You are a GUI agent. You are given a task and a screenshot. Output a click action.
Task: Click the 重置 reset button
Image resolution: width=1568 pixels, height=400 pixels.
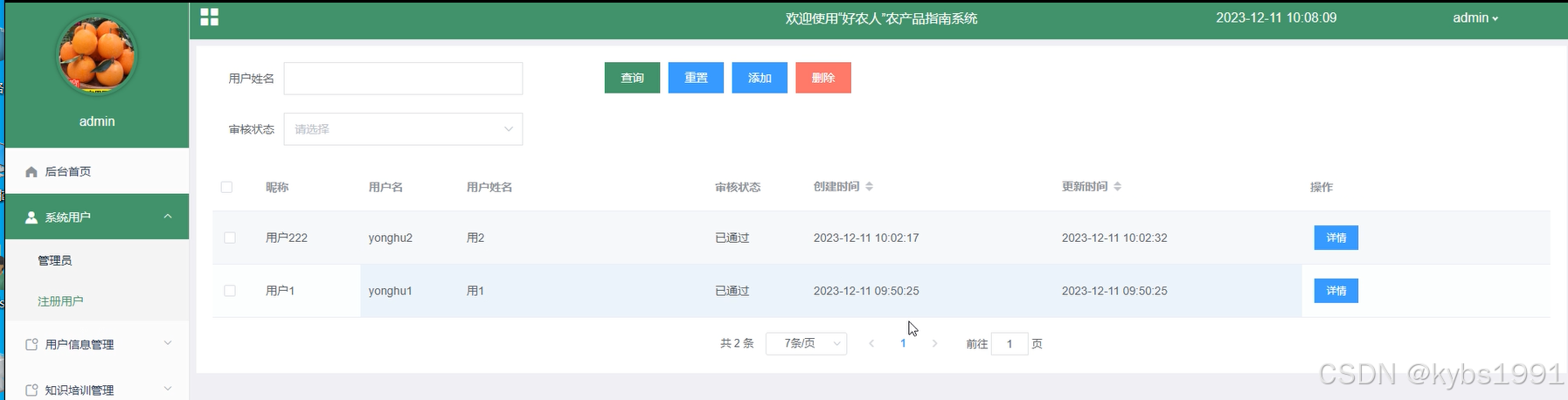696,78
